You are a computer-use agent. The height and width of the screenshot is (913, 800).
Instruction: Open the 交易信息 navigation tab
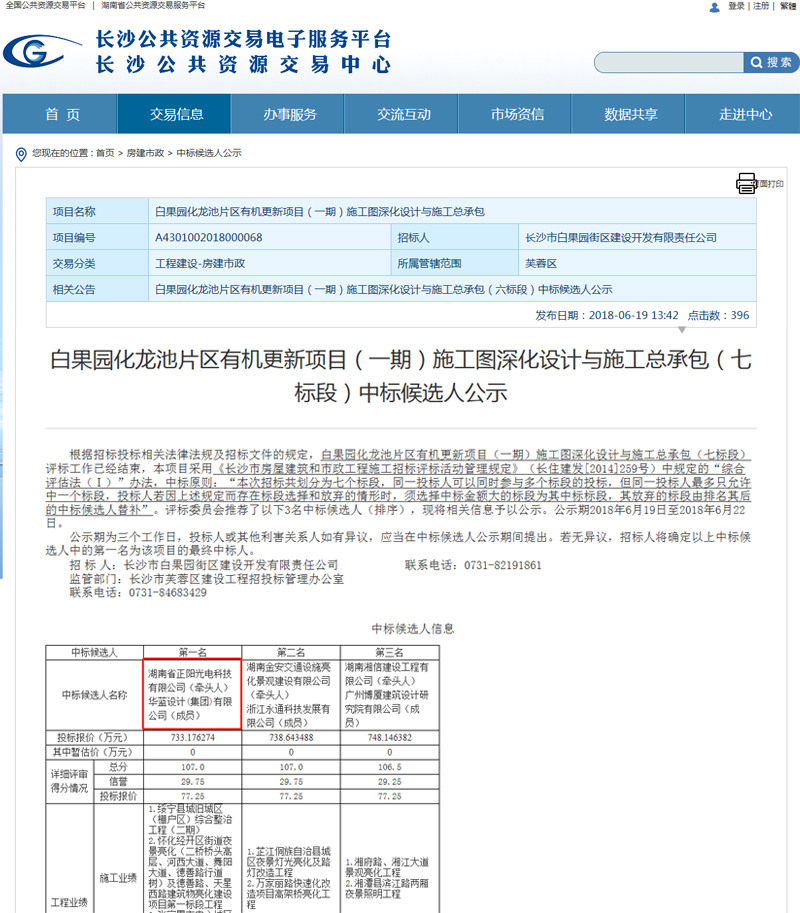[x=176, y=115]
